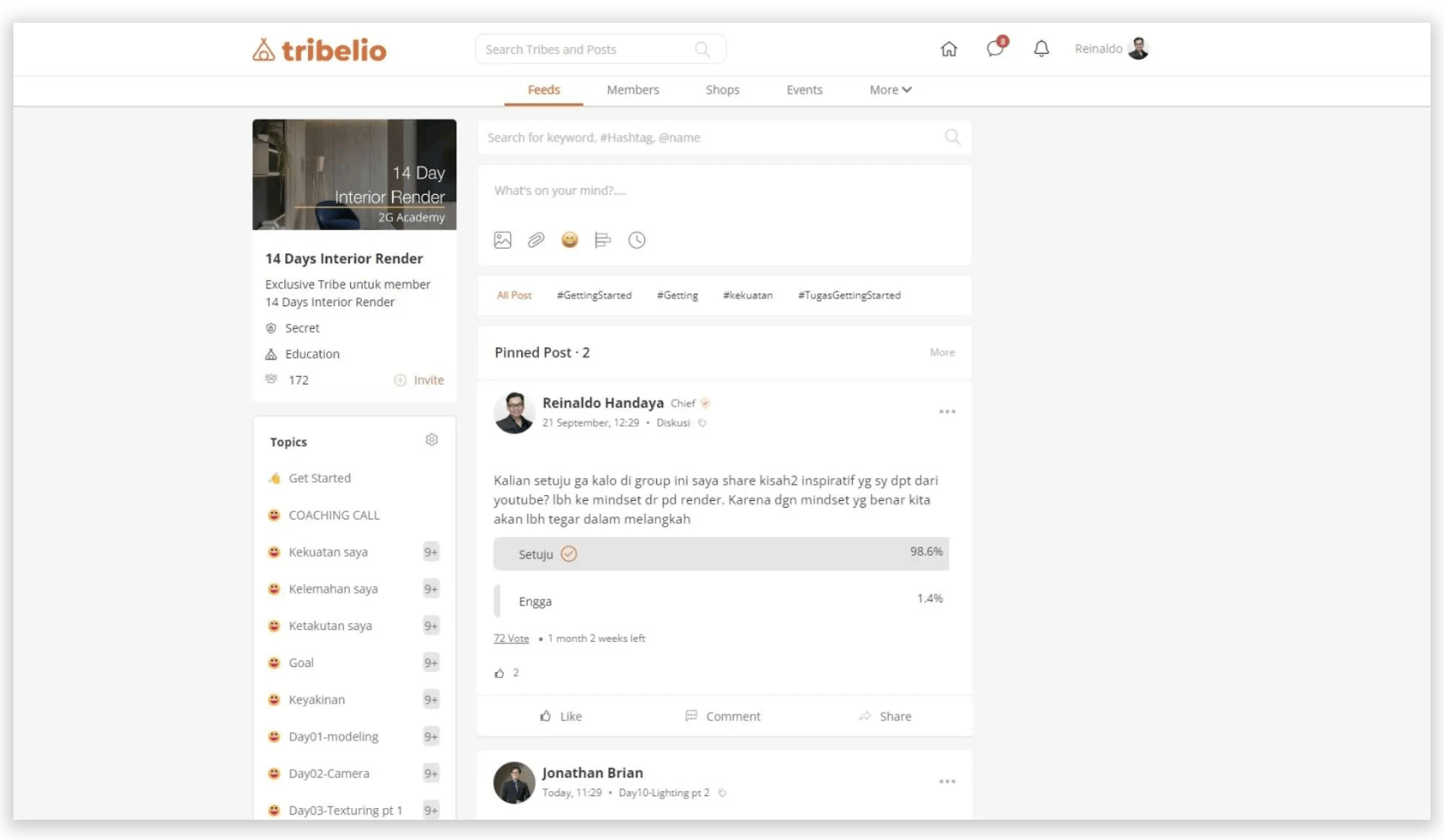
Task: Focus the Search Tribes and Posts field
Action: [601, 50]
